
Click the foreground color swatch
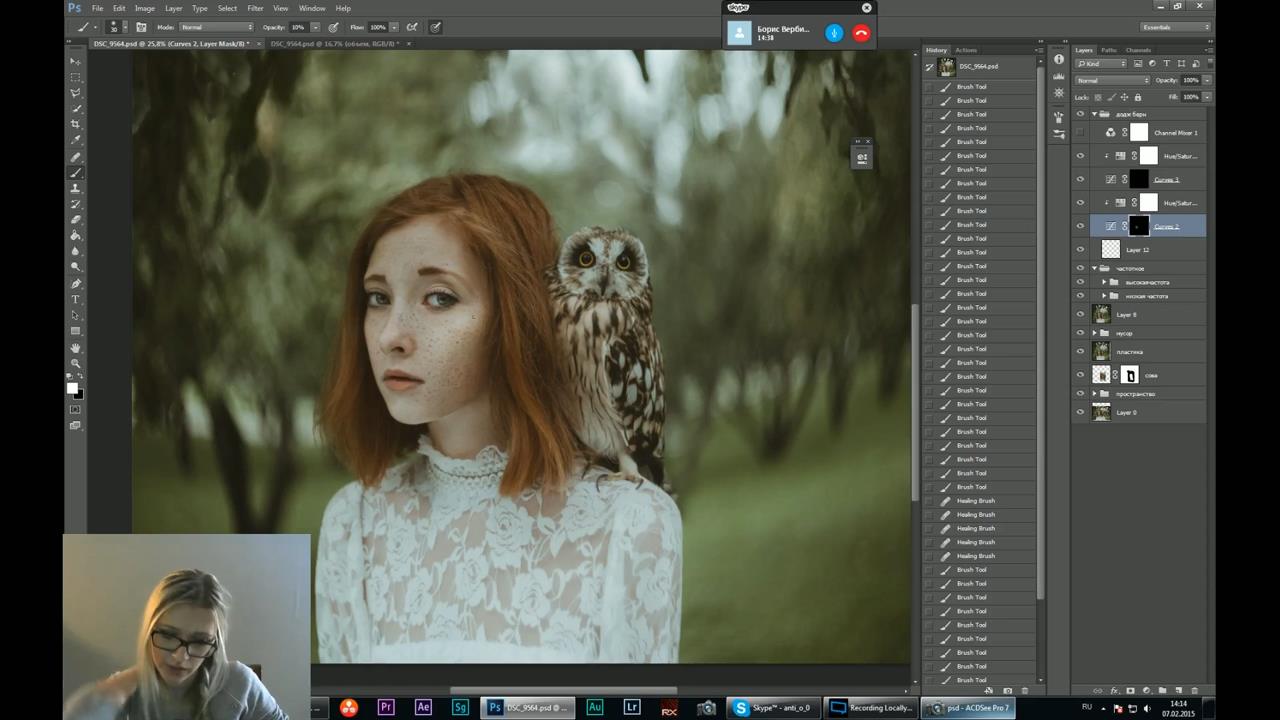(x=72, y=388)
